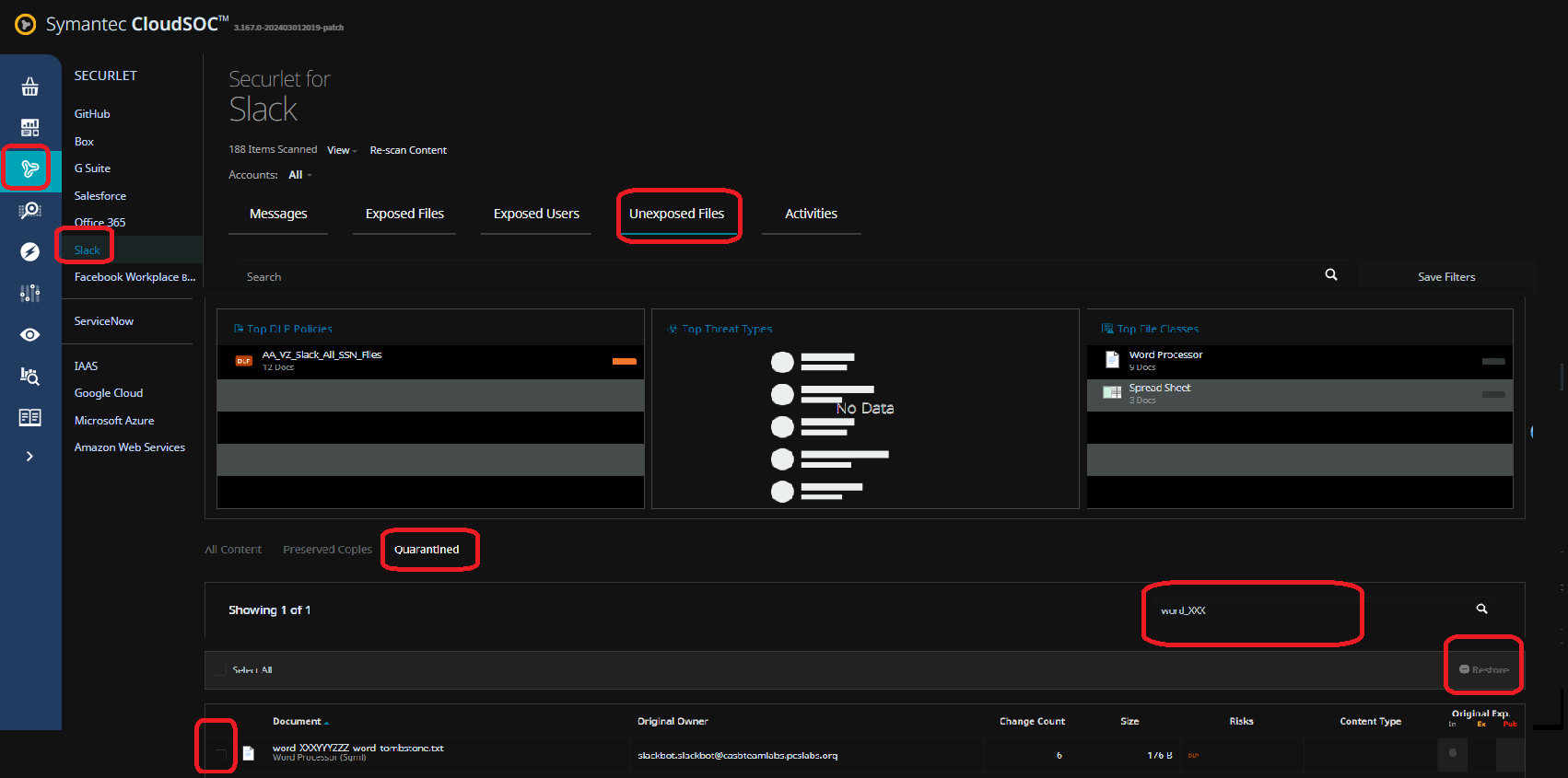The height and width of the screenshot is (778, 1568).
Task: Check the Select All checkbox
Action: 221,670
